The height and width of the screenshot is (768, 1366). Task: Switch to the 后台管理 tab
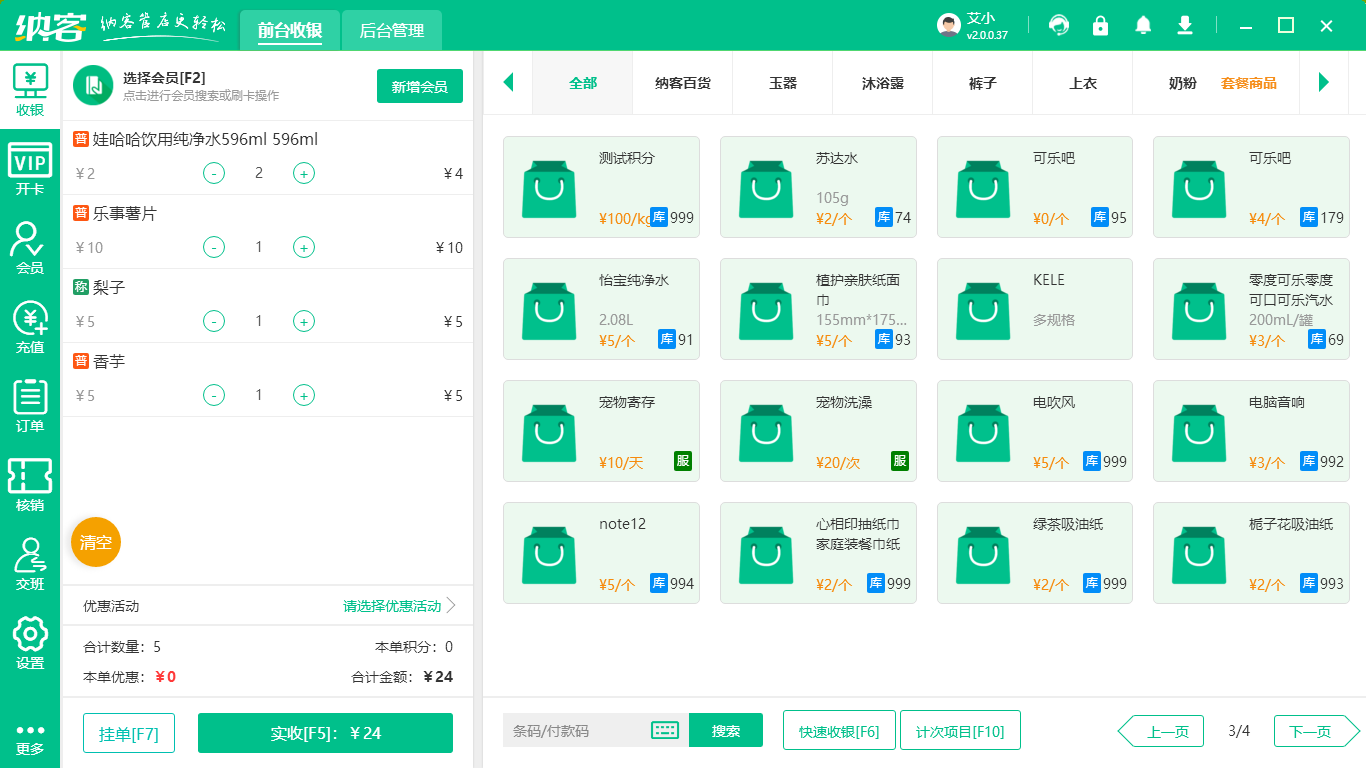(392, 30)
